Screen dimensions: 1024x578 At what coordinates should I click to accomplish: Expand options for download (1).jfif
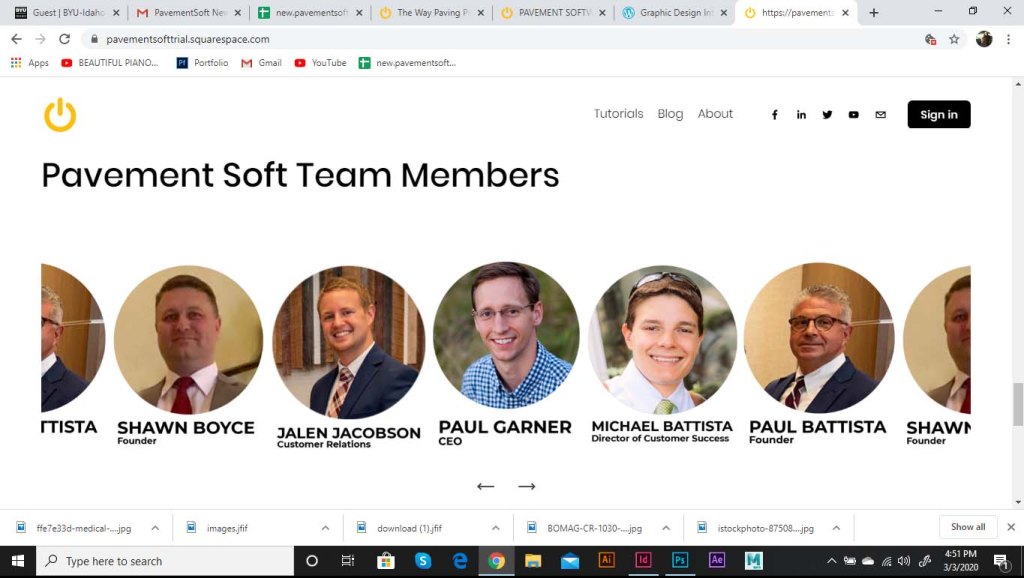[x=495, y=528]
